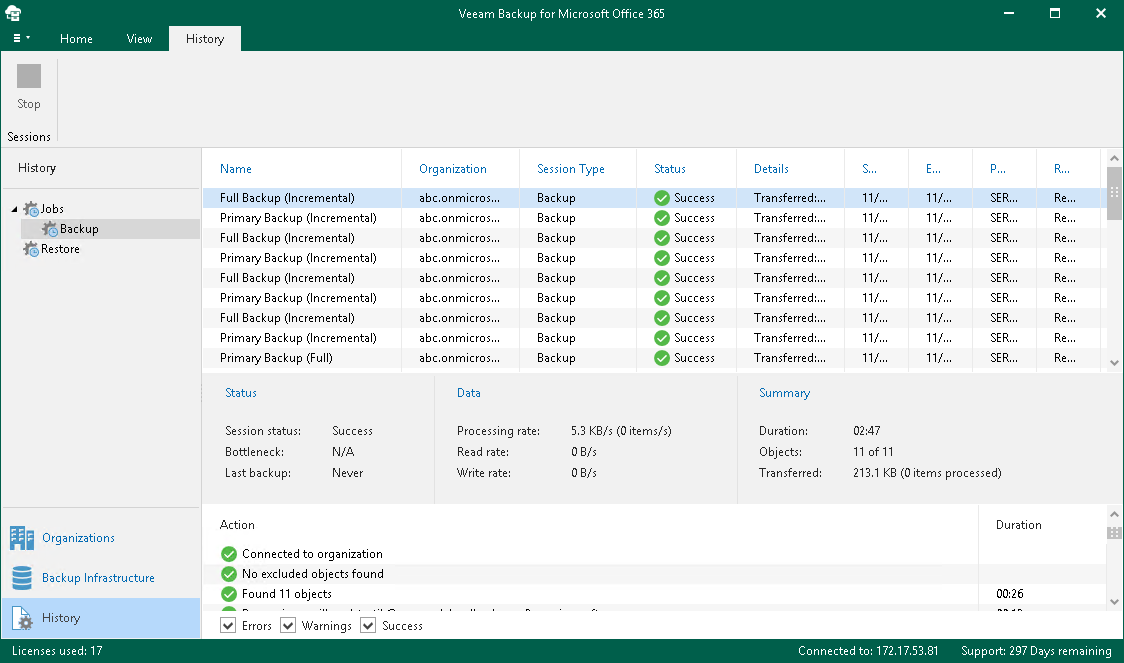Select the Jobs tree item

pyautogui.click(x=52, y=209)
